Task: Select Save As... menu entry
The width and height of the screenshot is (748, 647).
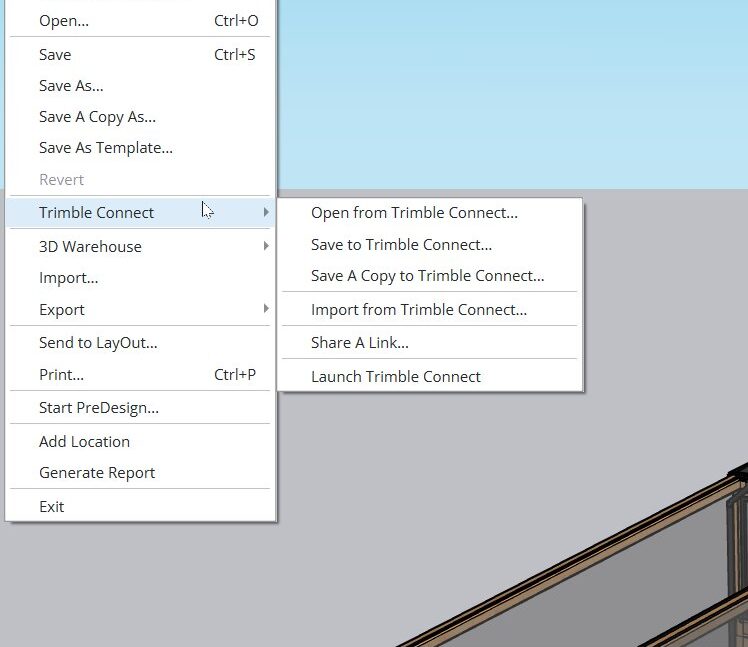Action: tap(140, 86)
